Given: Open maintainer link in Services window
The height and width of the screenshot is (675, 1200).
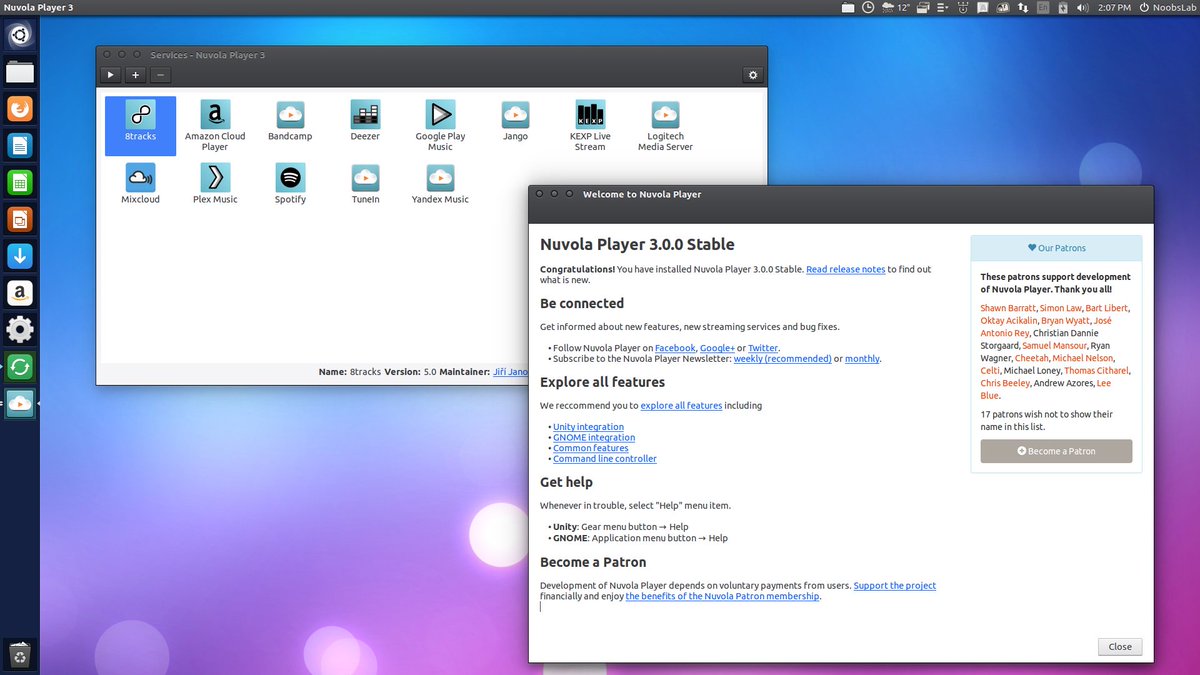Looking at the screenshot, I should pos(510,372).
